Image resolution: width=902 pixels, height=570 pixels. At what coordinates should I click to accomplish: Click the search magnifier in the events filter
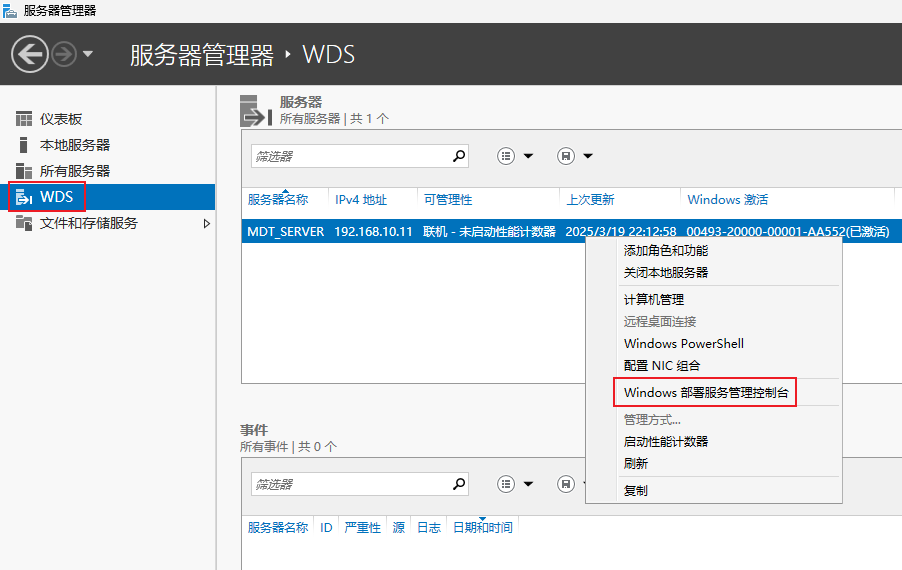point(459,484)
